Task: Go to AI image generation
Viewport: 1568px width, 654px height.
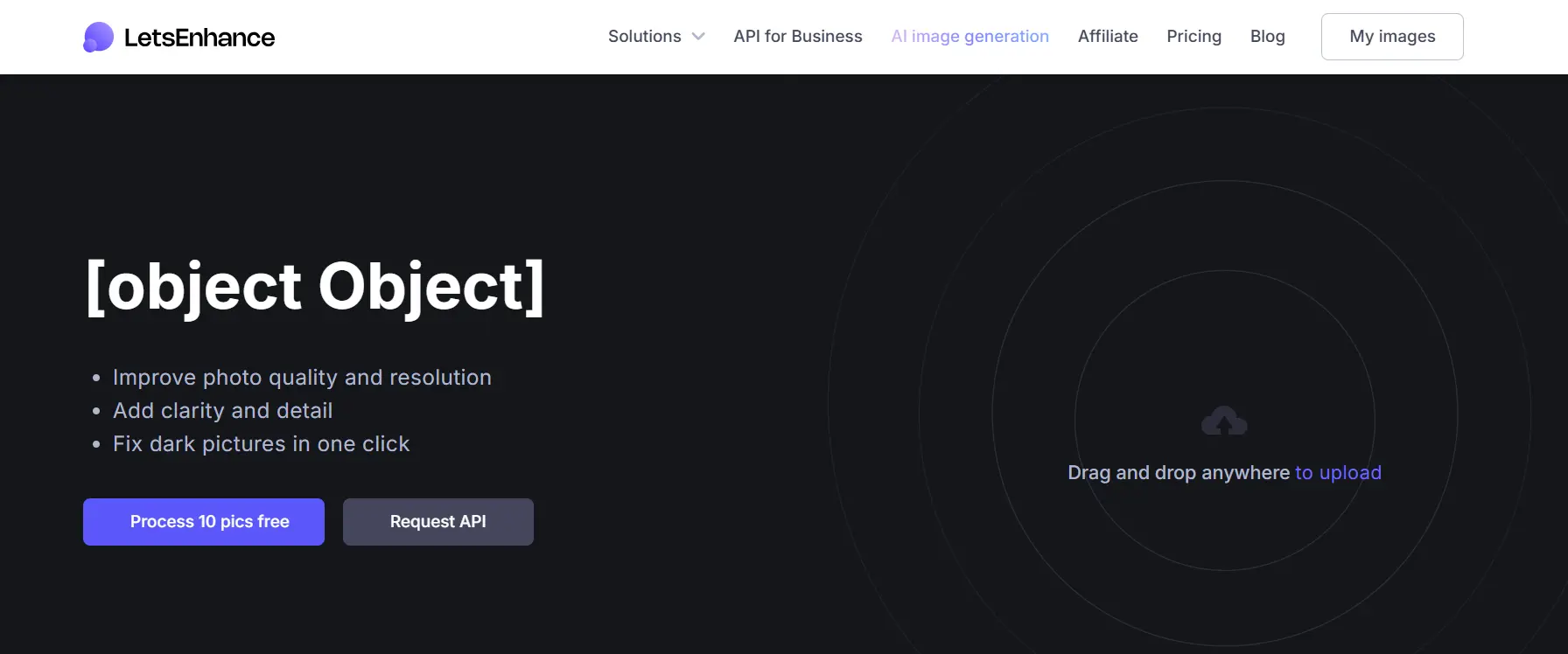Action: pyautogui.click(x=969, y=37)
